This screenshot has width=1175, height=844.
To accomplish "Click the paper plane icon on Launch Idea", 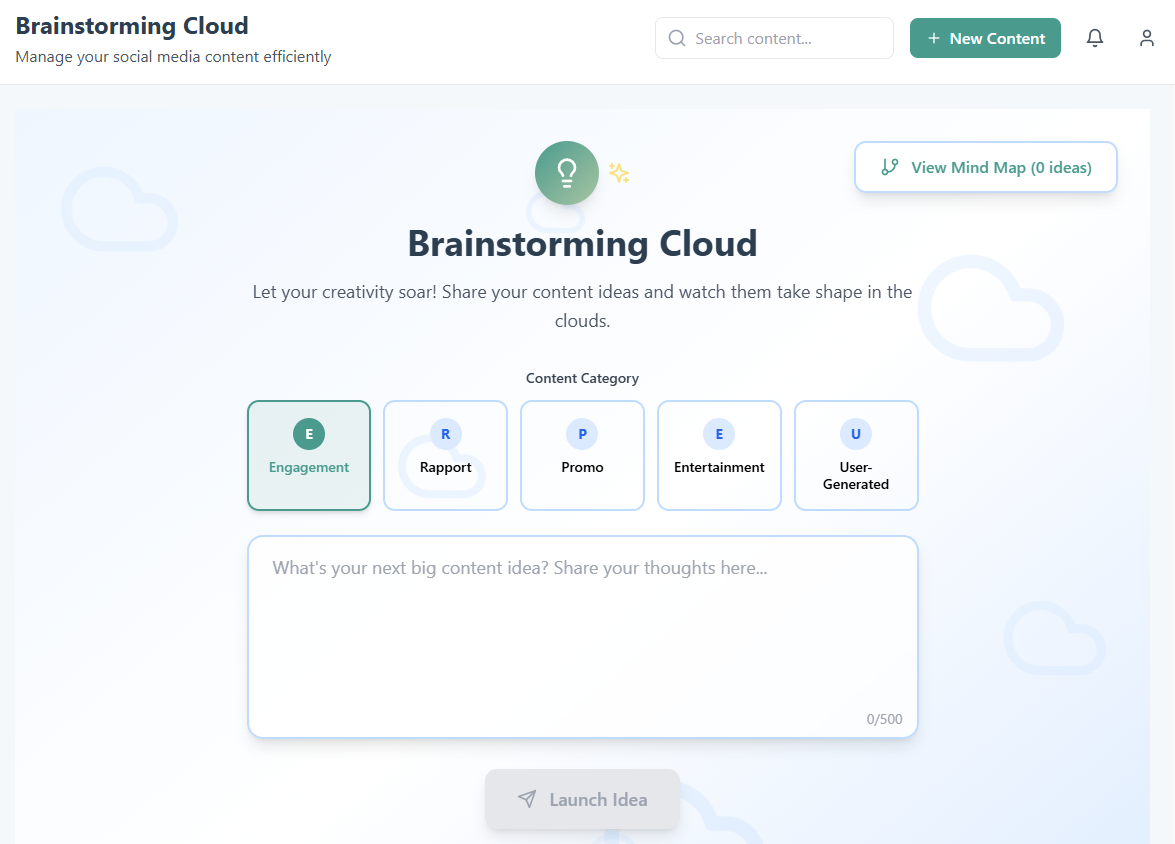I will pyautogui.click(x=526, y=799).
